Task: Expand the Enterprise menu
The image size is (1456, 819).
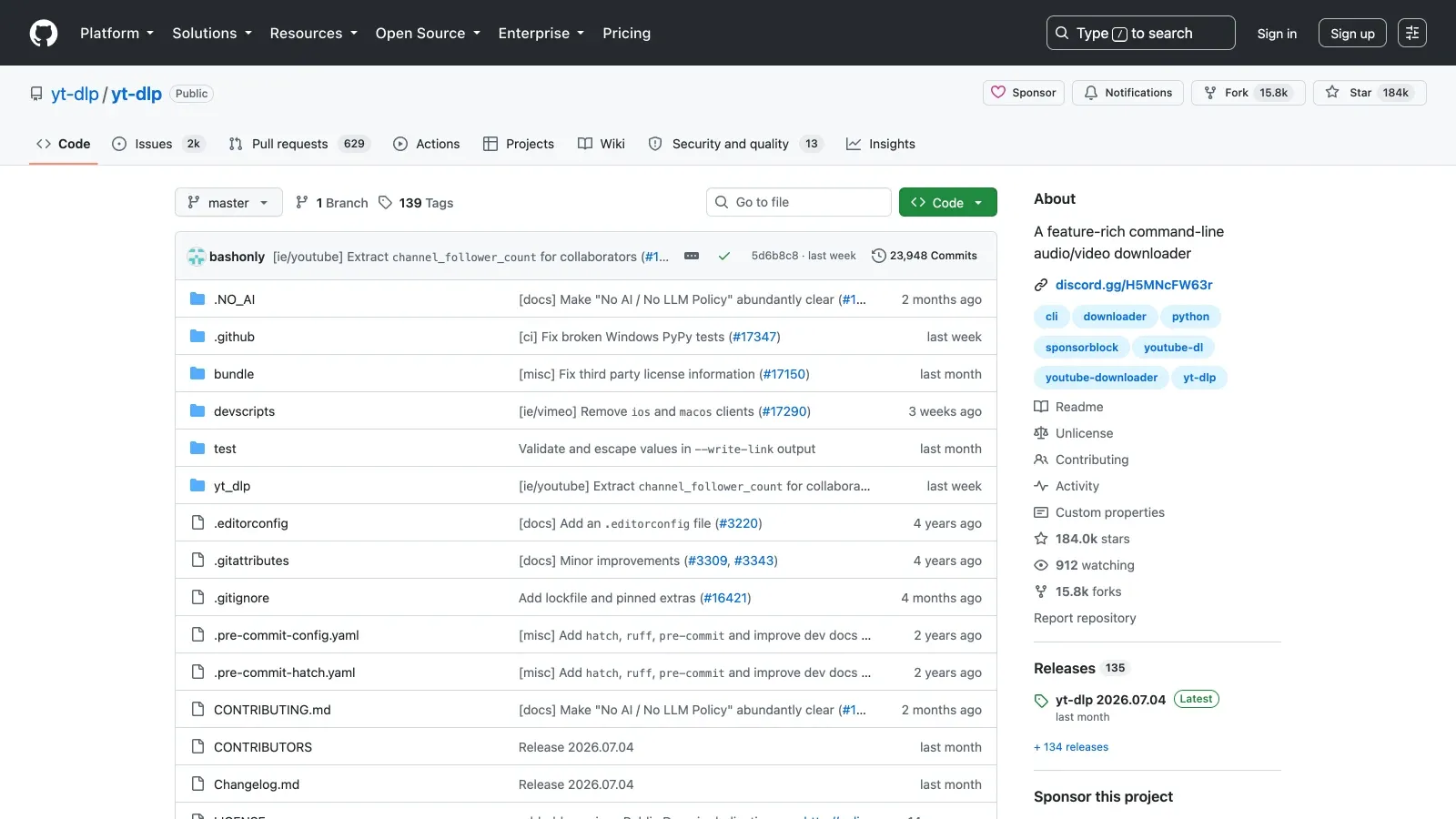Action: [x=541, y=33]
